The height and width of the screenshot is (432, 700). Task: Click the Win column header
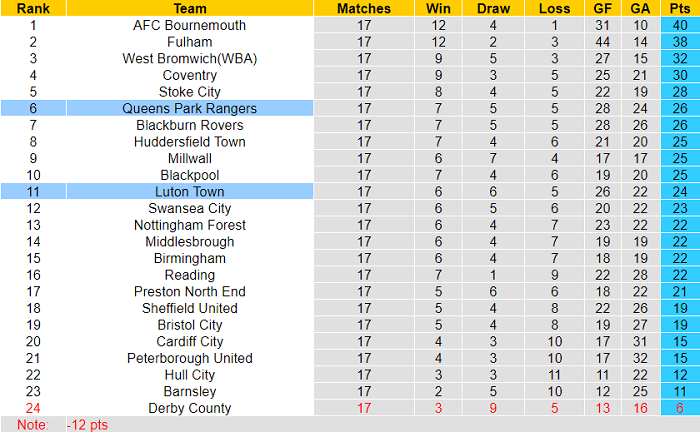pos(438,8)
